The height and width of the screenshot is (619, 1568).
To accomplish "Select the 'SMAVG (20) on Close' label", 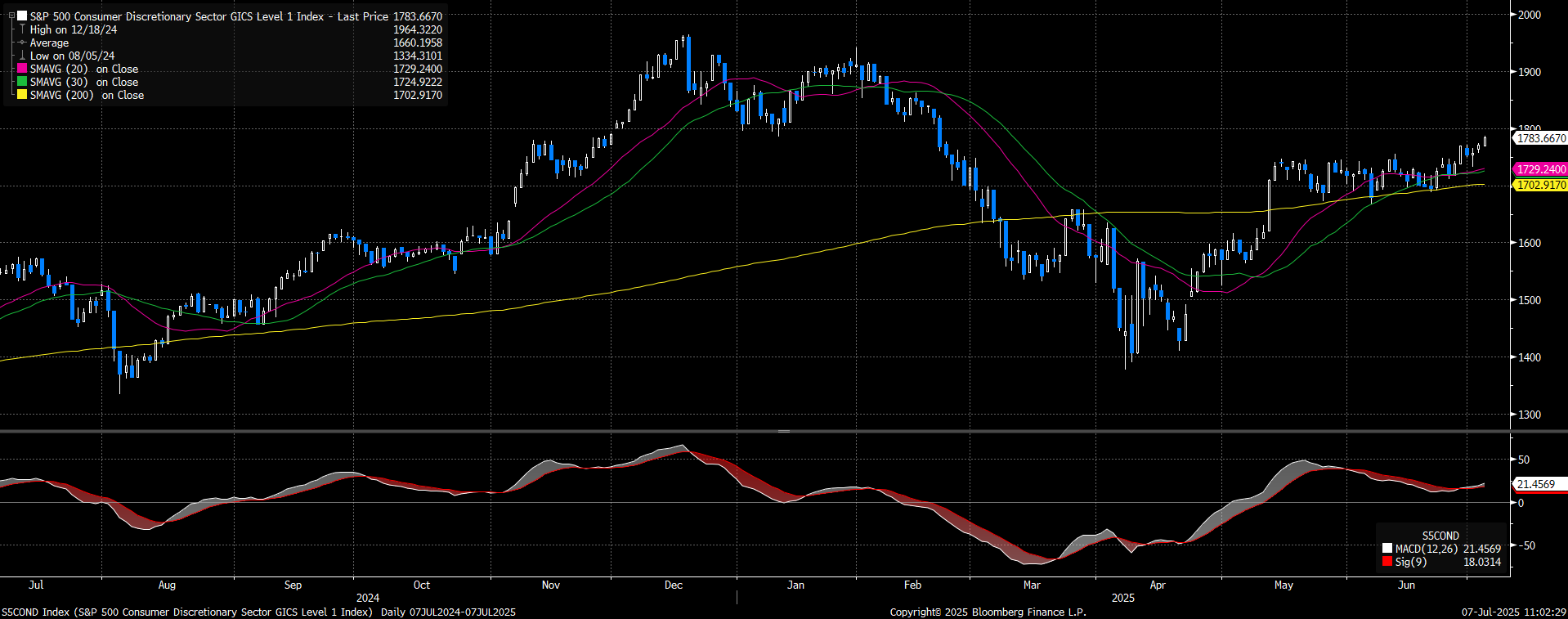I will [x=84, y=69].
